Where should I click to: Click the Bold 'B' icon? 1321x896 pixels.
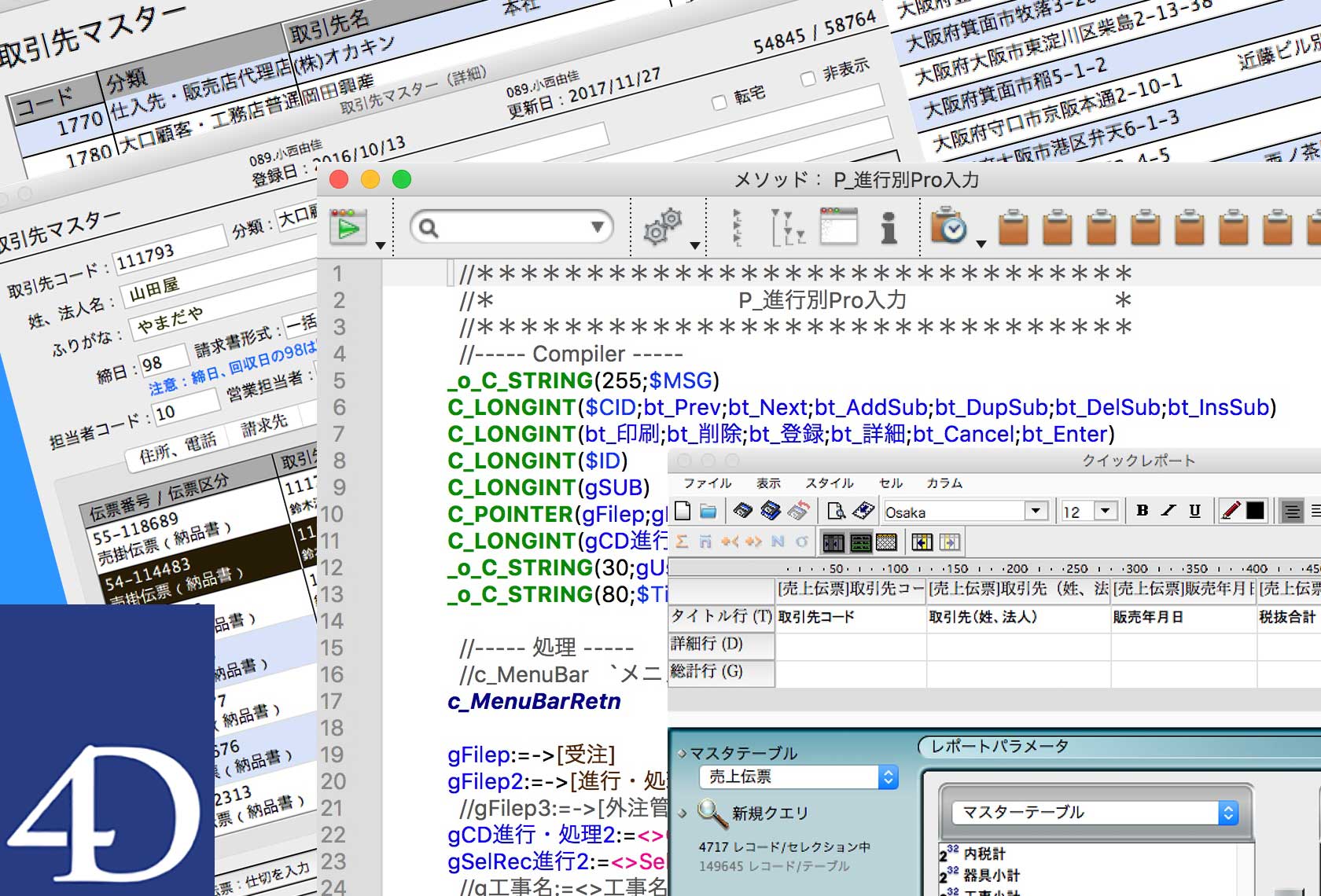tap(1143, 511)
